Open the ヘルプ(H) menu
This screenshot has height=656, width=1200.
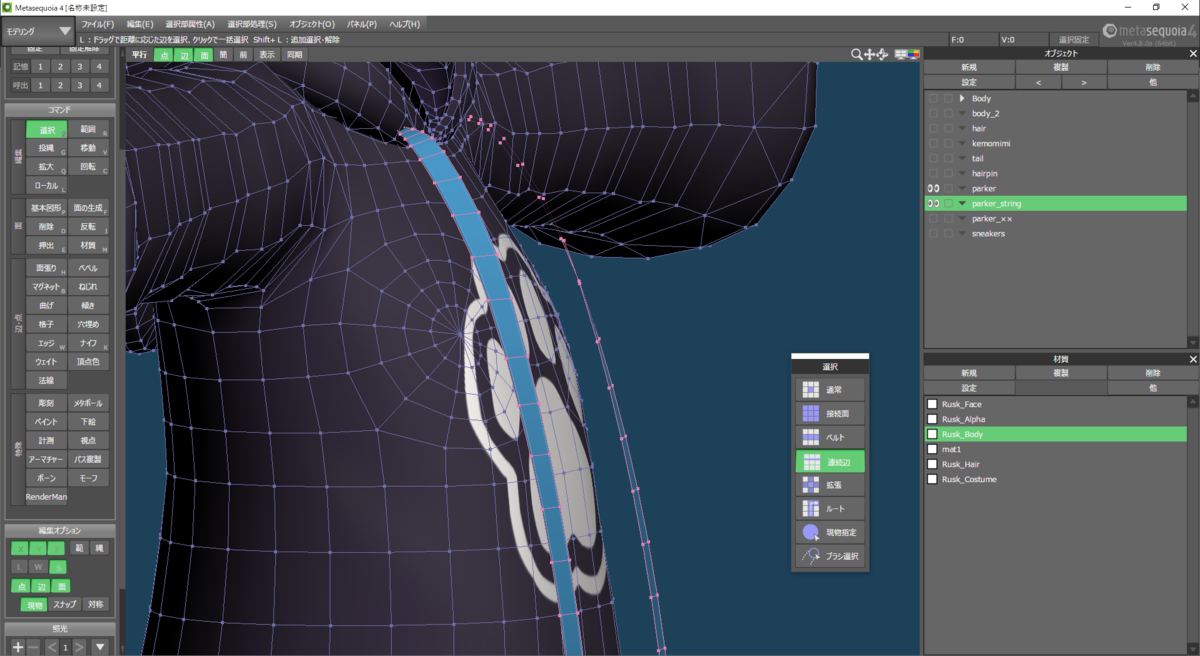(404, 23)
